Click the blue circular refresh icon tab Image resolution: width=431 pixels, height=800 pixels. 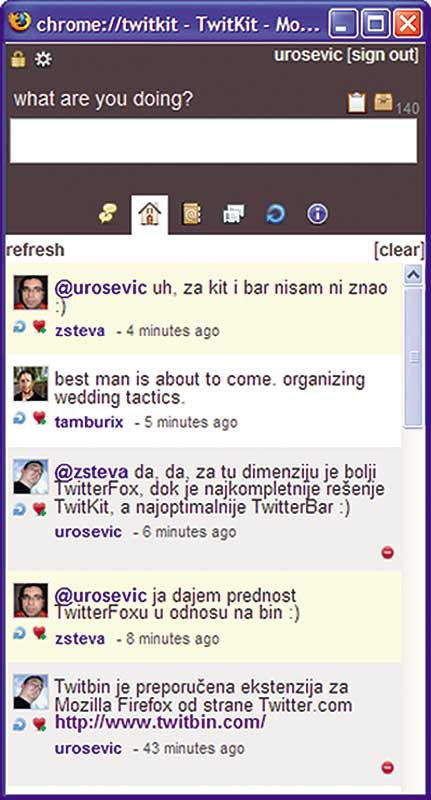click(276, 214)
